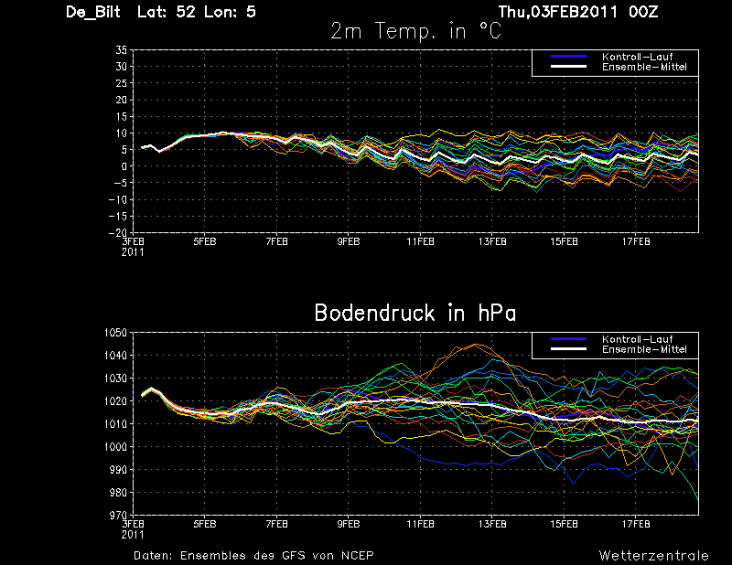Click 15FEB date label under temperature chart
The height and width of the screenshot is (565, 732).
click(564, 241)
